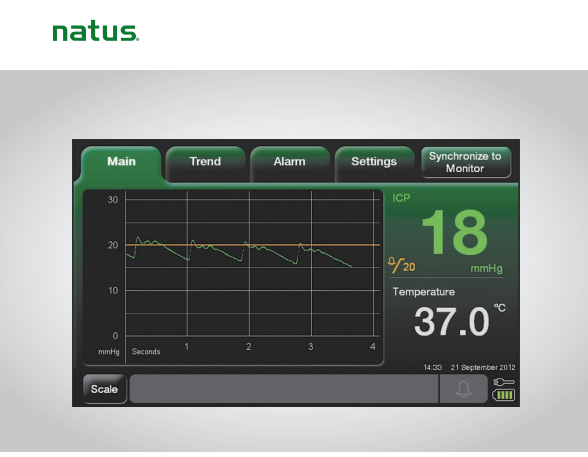The width and height of the screenshot is (588, 457).
Task: Click the 14:33 time display
Action: 433,367
